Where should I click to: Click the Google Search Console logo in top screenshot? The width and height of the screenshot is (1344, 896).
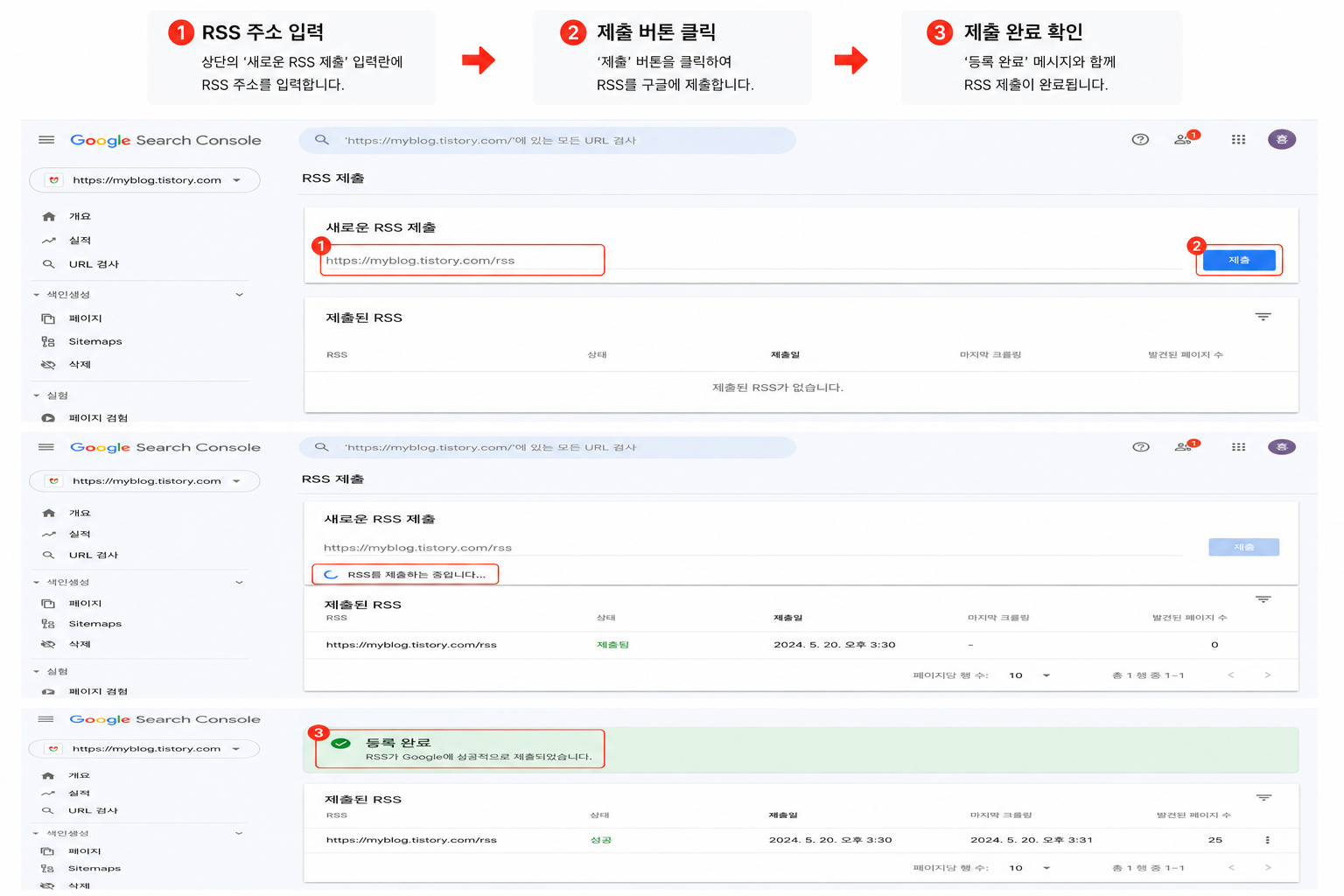[165, 140]
